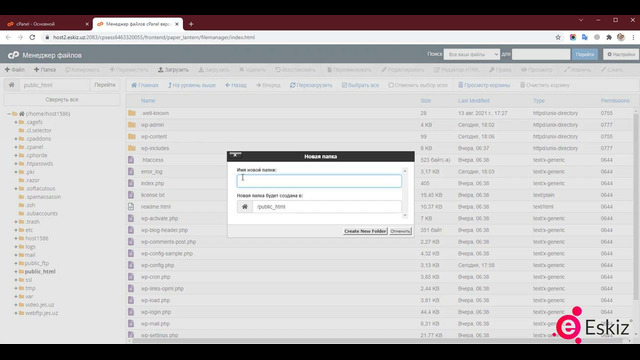Viewport: 640px width, 360px height.
Task: Select all files with Выбрать все
Action: click(360, 85)
